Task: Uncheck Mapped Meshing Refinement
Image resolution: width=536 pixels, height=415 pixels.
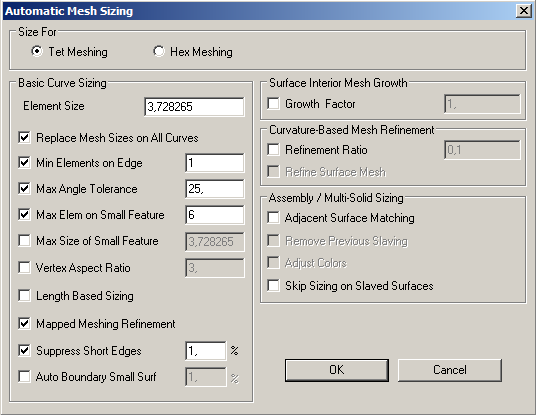Action: (x=24, y=324)
